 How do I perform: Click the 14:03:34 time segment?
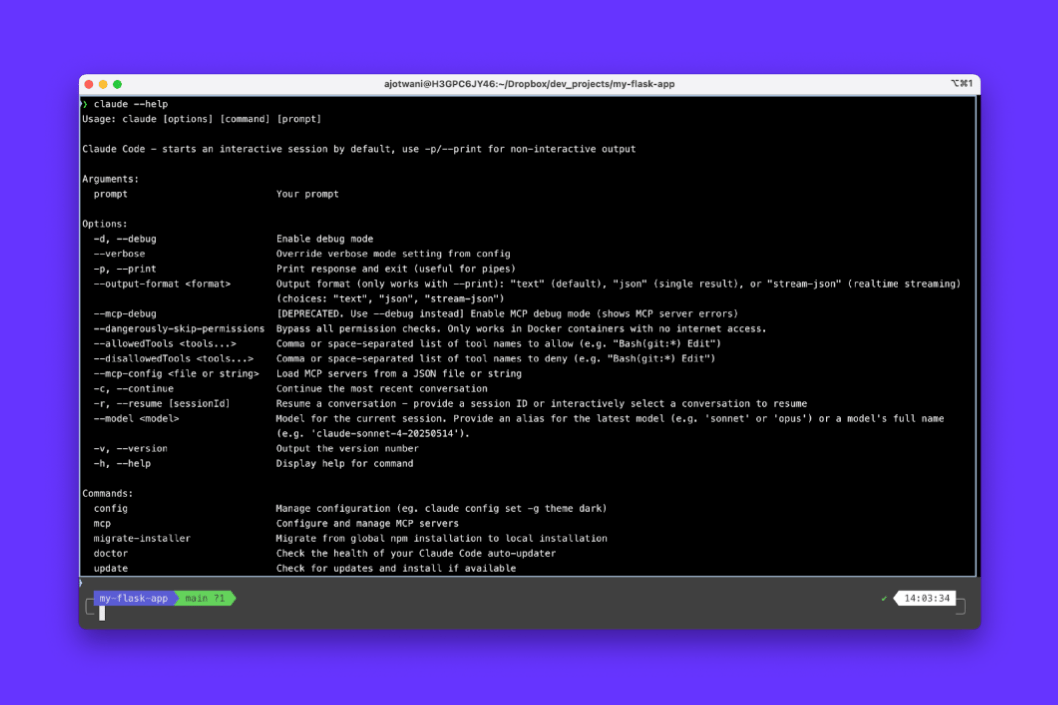point(926,598)
